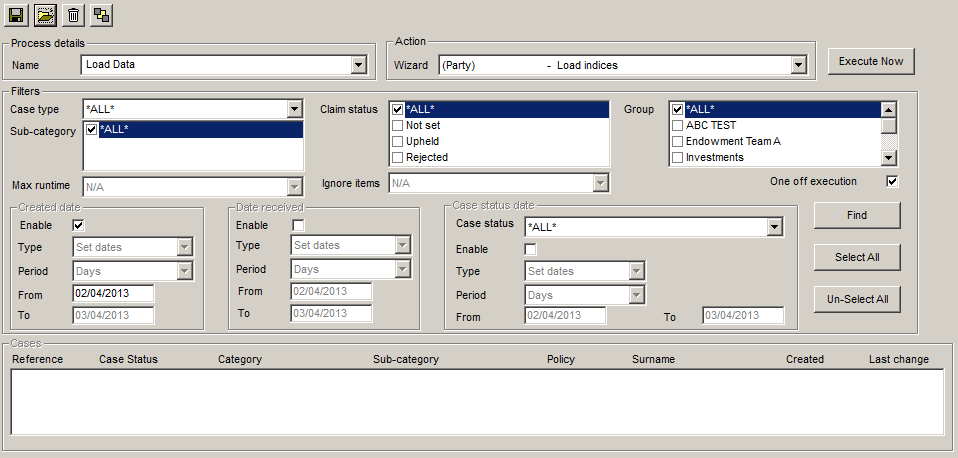
Task: Check the Not set claim status
Action: tap(397, 125)
